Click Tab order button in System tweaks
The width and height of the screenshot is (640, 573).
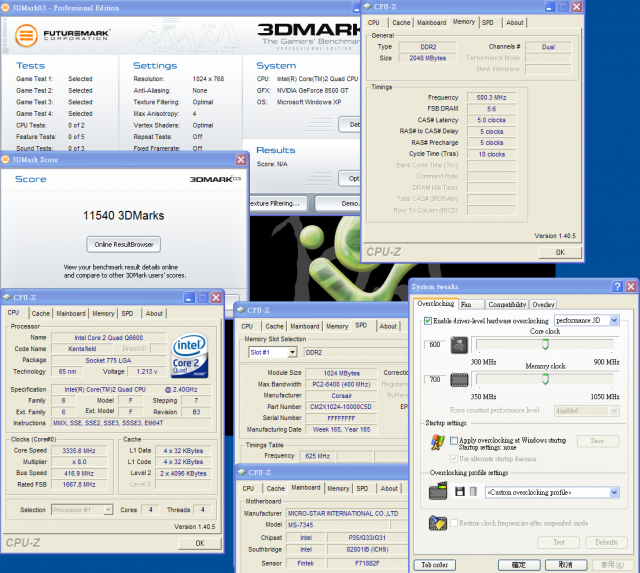[434, 565]
